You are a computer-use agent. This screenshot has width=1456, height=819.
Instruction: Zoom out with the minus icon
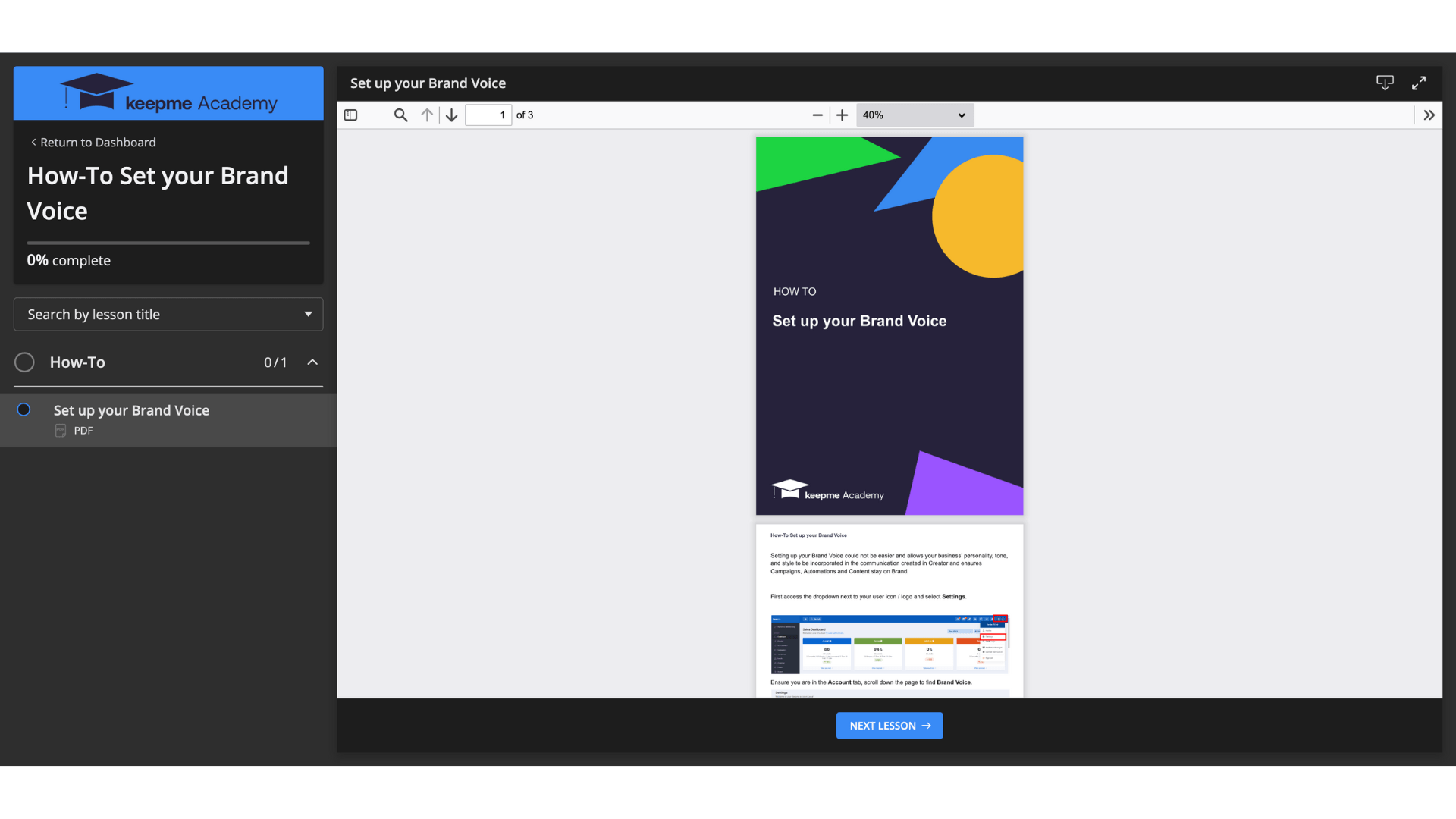tap(817, 115)
